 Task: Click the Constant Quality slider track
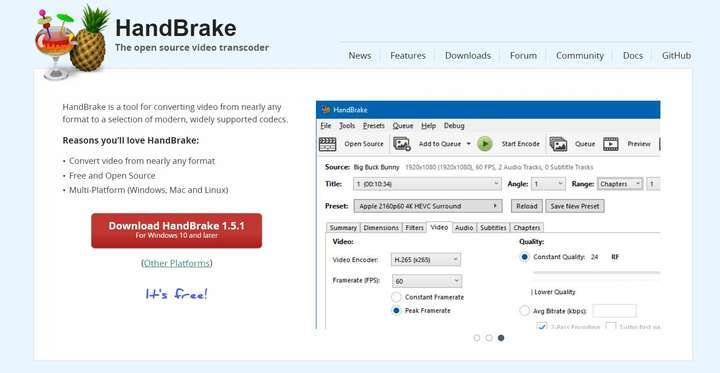tap(596, 272)
